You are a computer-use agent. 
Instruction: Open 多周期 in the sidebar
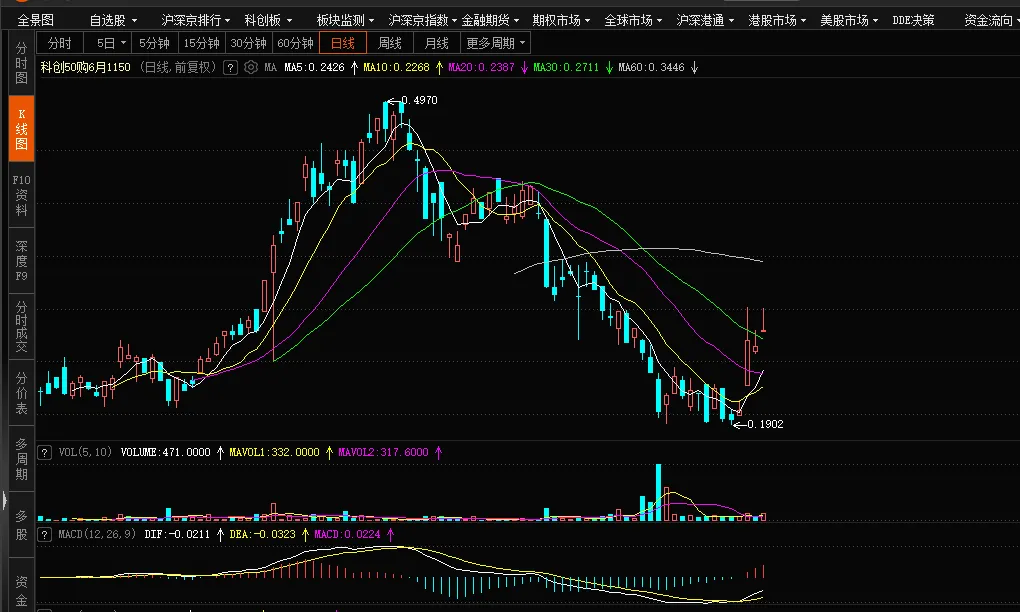21,459
